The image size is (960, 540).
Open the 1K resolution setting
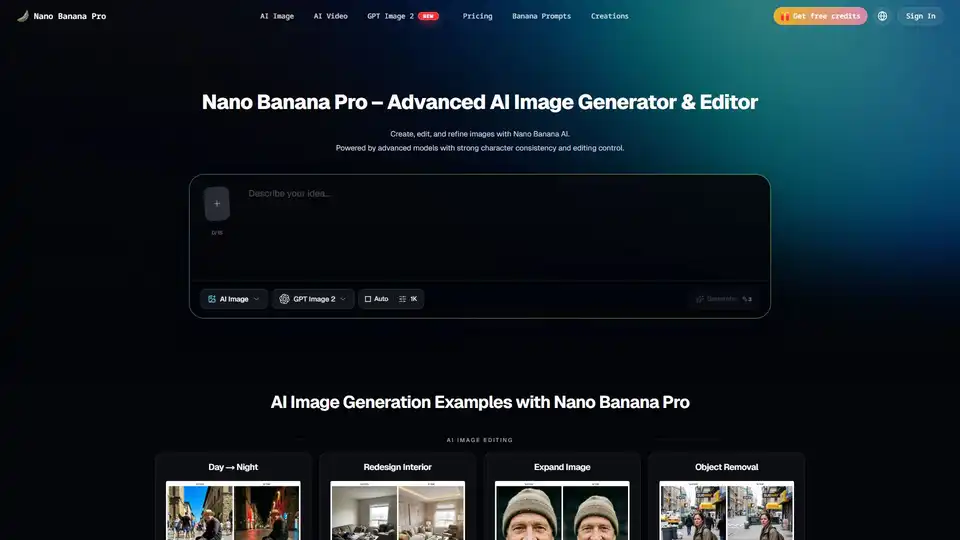pyautogui.click(x=408, y=299)
